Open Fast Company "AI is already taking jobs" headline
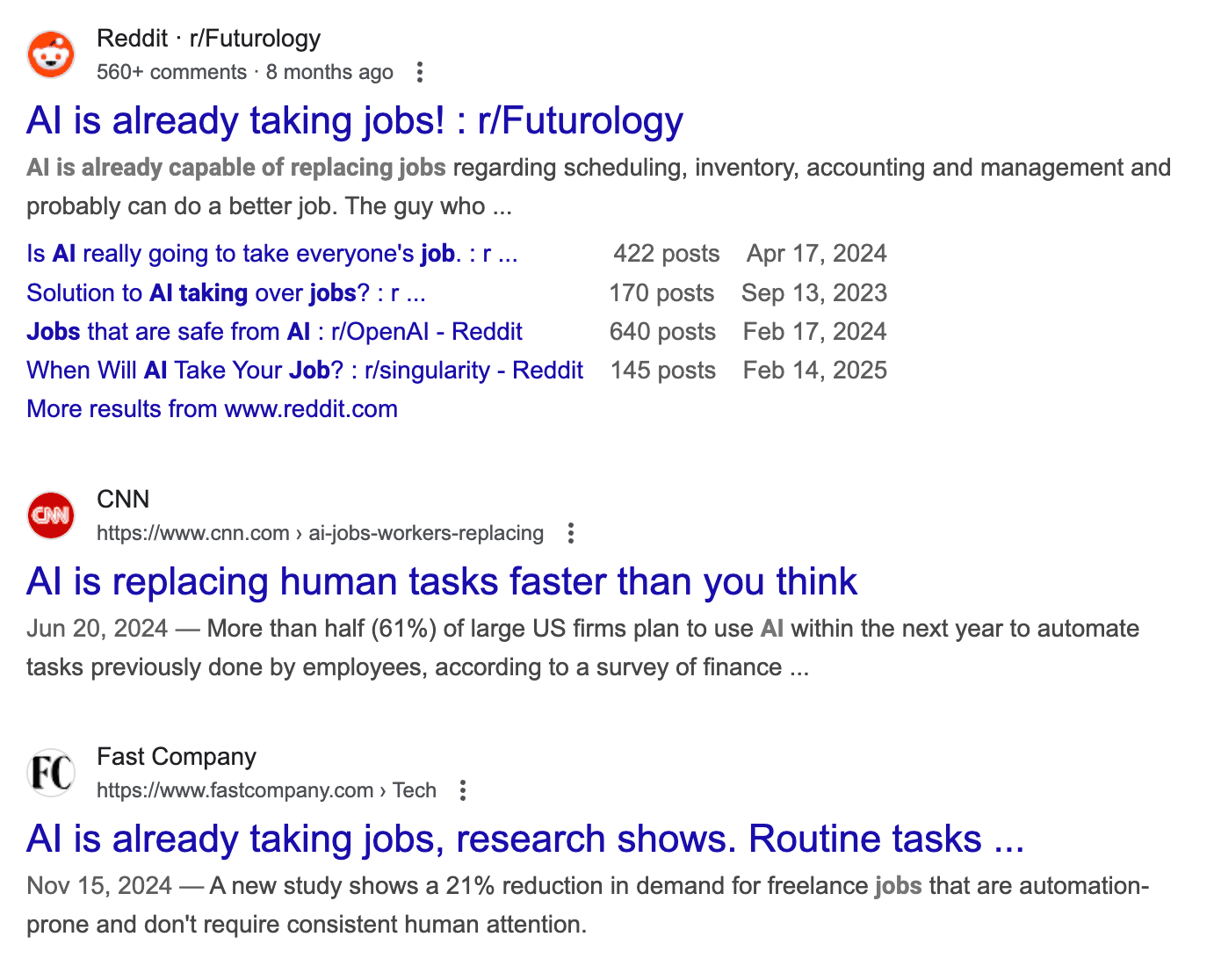This screenshot has width=1214, height=980. [525, 839]
